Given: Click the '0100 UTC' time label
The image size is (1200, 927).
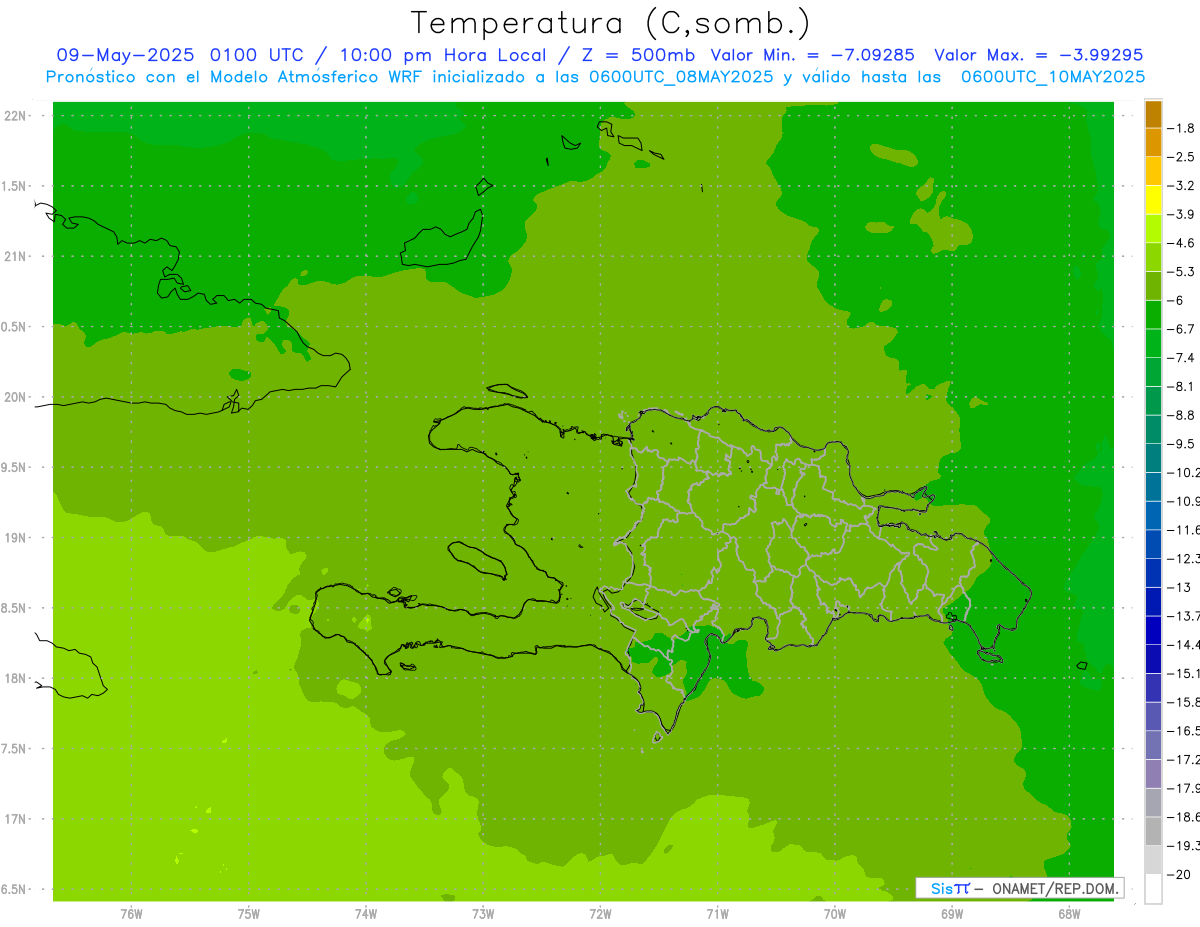Looking at the screenshot, I should click(x=256, y=55).
